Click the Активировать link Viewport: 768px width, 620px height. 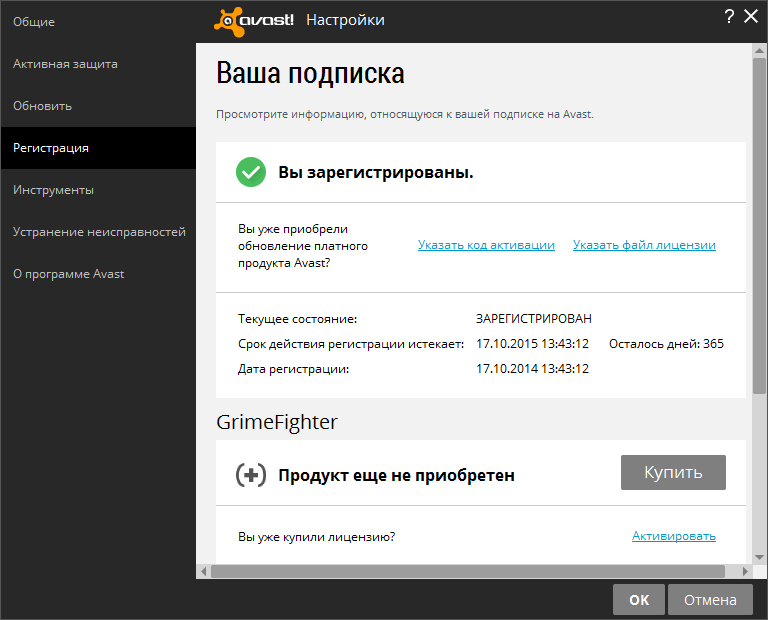coord(673,536)
